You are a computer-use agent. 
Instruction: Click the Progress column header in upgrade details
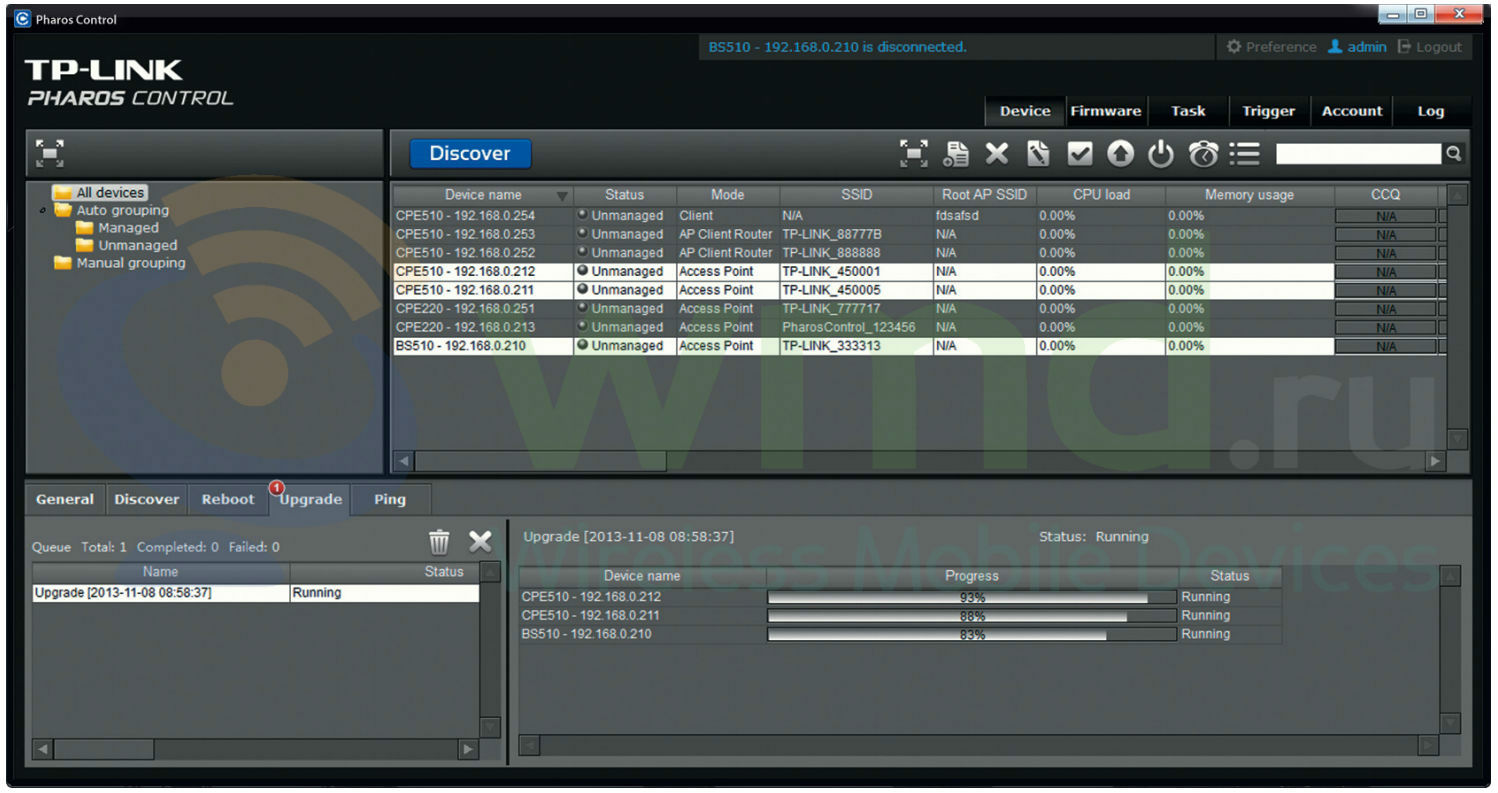pyautogui.click(x=972, y=576)
